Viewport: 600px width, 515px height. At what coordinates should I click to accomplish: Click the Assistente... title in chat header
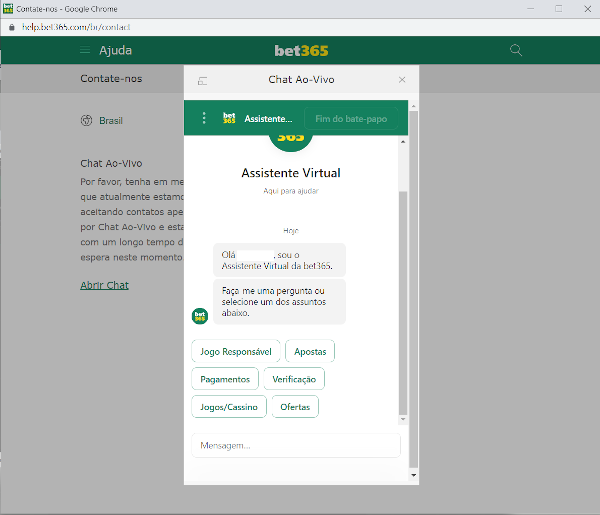coord(268,119)
